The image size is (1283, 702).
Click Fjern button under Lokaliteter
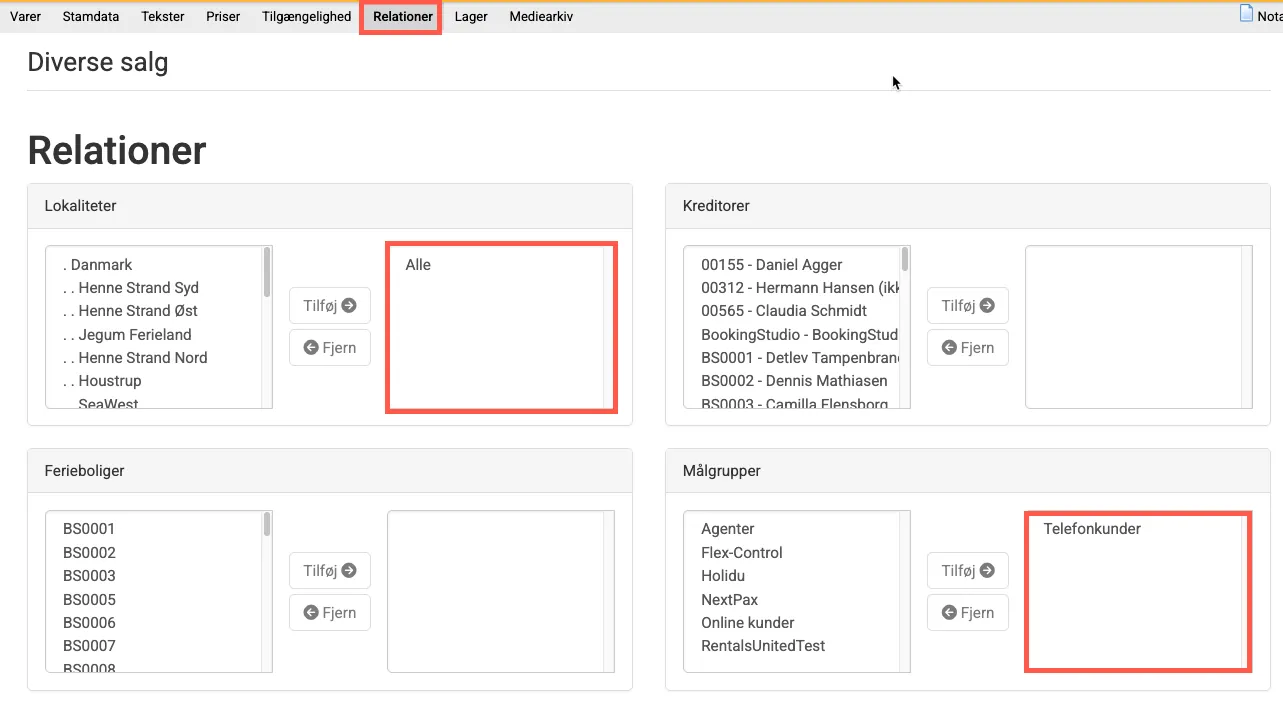click(x=330, y=348)
